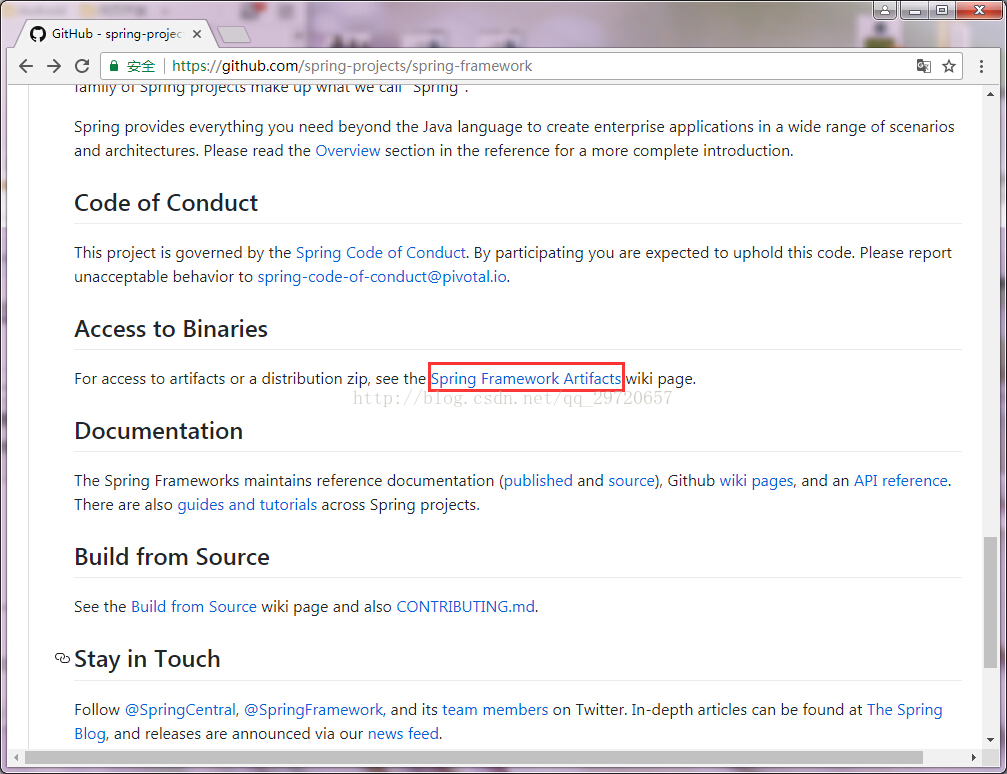Click the spring-code-of-conduct@pivotal.io email link

click(382, 277)
